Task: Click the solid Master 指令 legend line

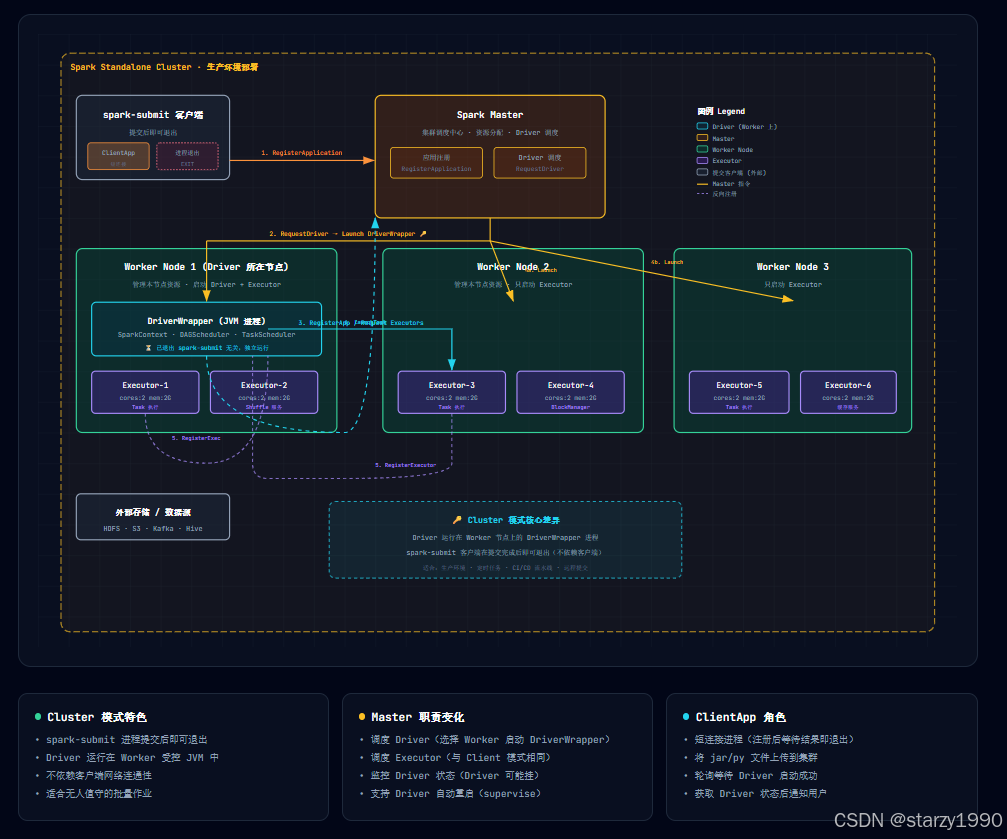Action: pyautogui.click(x=703, y=184)
